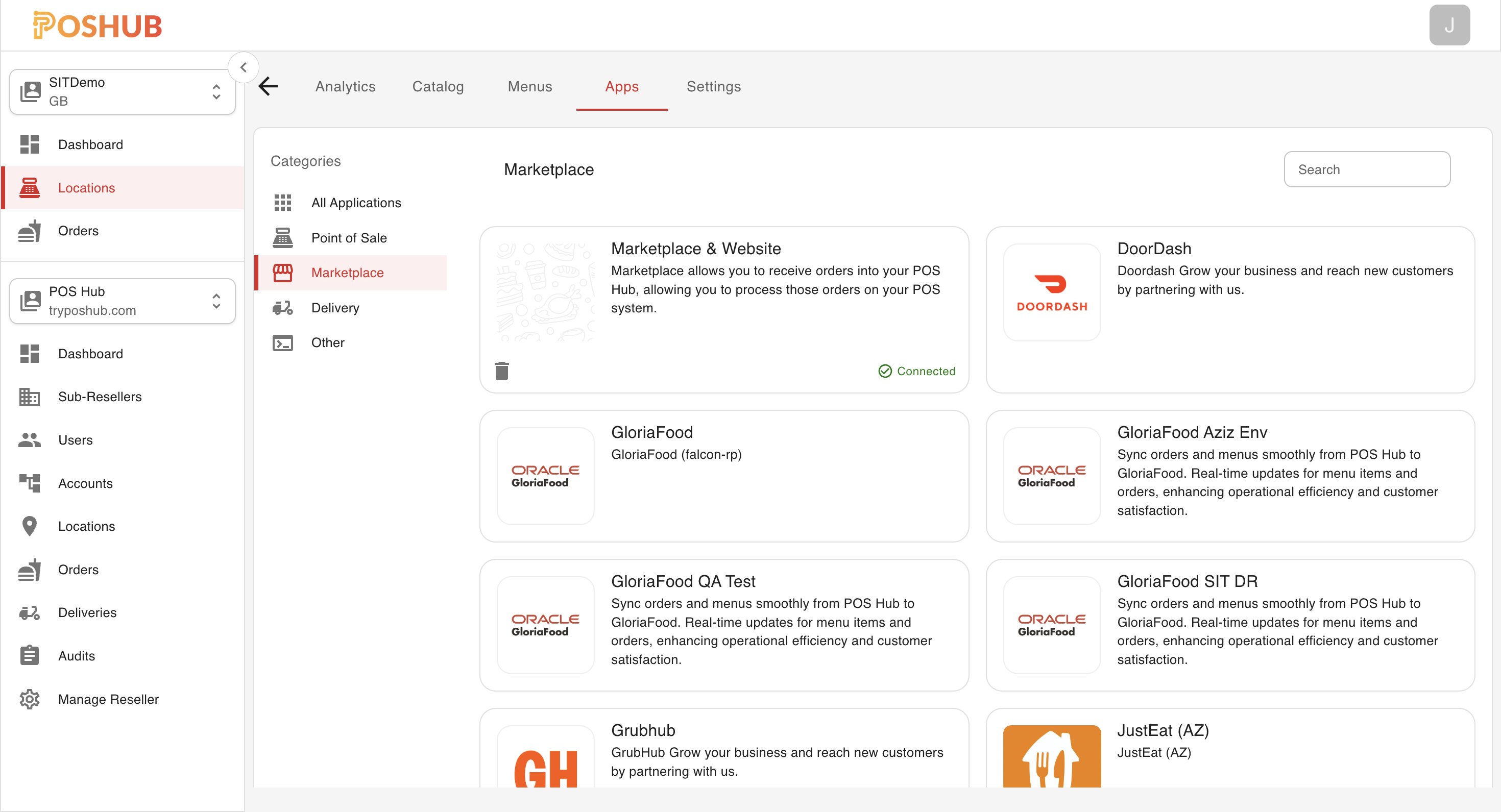The width and height of the screenshot is (1501, 812).
Task: Select the Locations cash register icon in sidebar
Action: pyautogui.click(x=30, y=188)
